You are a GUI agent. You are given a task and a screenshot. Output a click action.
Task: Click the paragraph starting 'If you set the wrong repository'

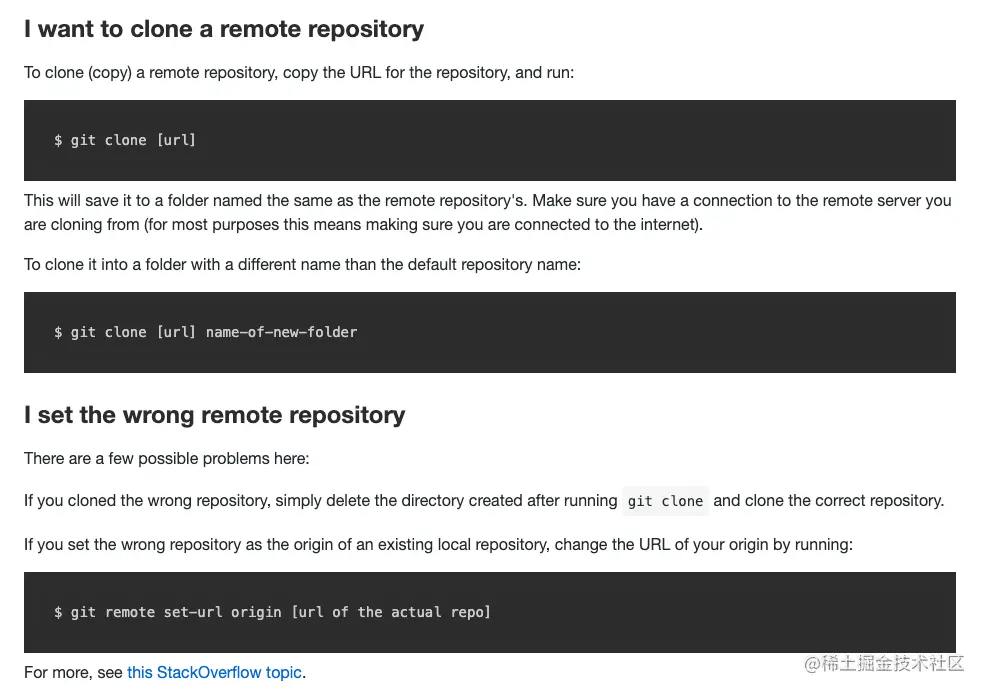tap(438, 545)
